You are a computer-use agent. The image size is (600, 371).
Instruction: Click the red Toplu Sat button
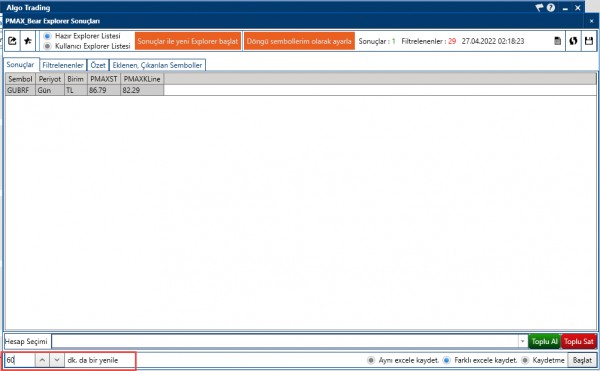click(578, 342)
